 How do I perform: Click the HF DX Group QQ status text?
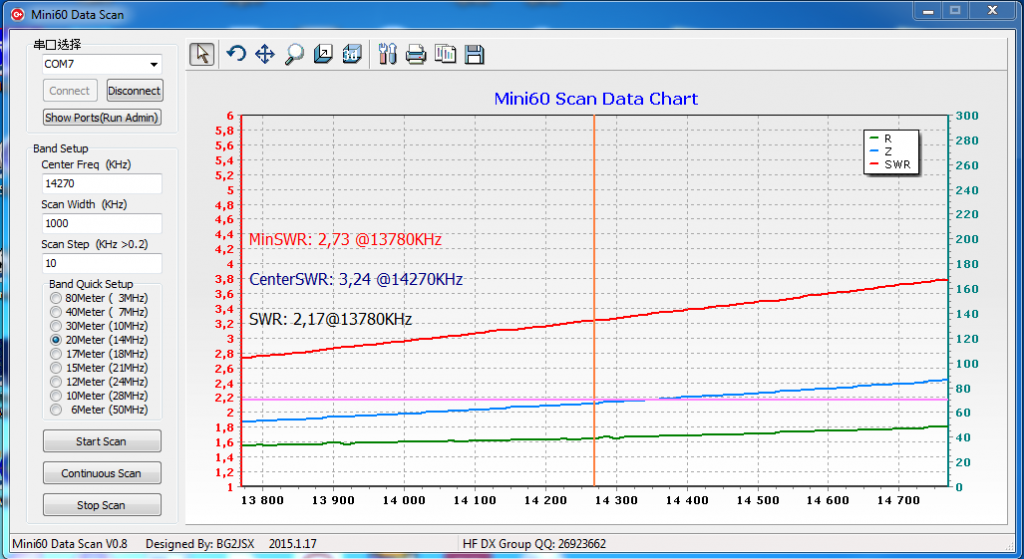pyautogui.click(x=534, y=544)
